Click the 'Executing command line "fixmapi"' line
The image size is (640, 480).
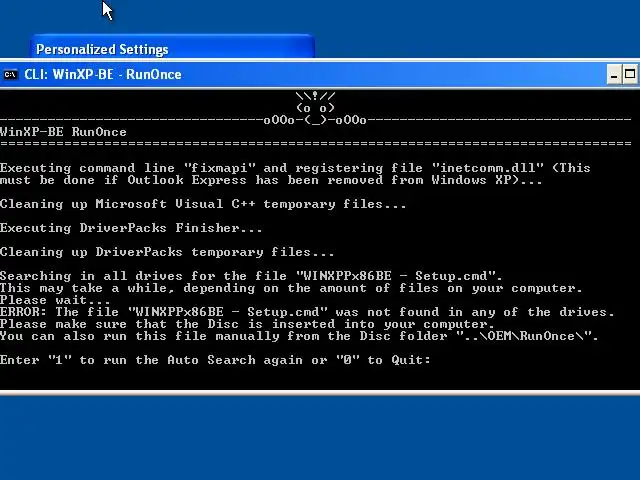[295, 168]
